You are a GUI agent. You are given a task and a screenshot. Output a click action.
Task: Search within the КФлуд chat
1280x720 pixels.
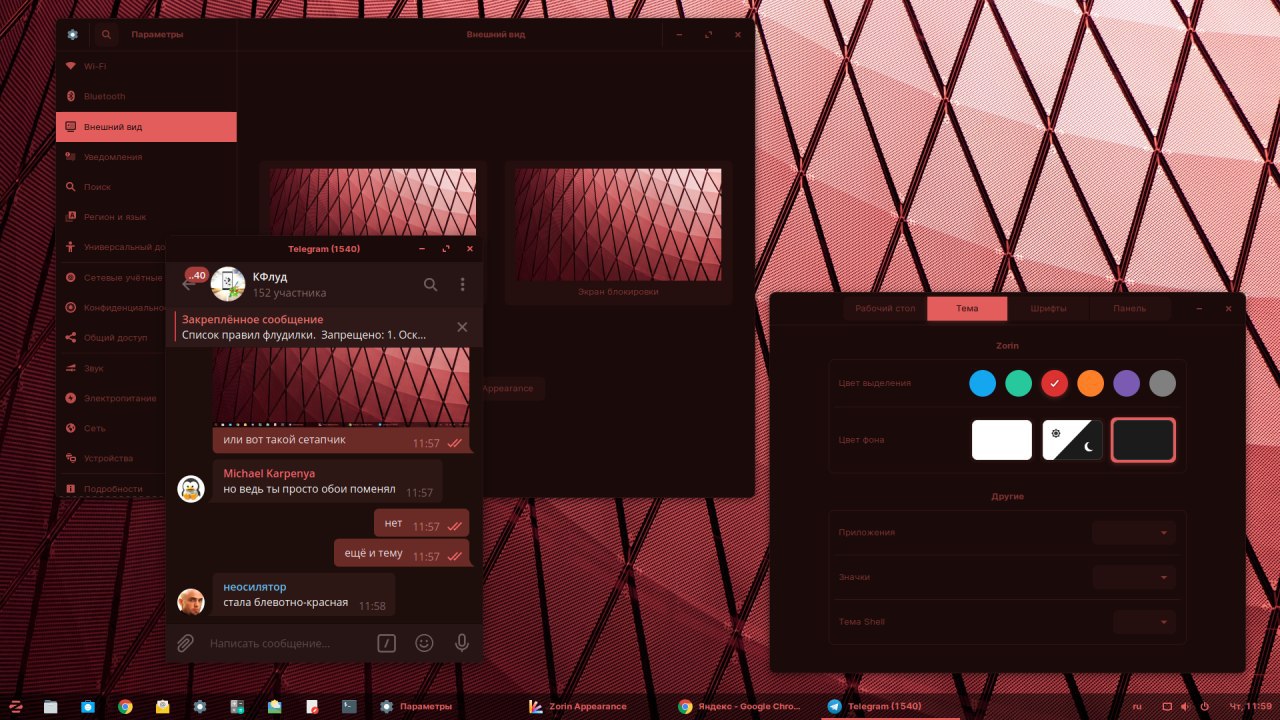pos(431,285)
